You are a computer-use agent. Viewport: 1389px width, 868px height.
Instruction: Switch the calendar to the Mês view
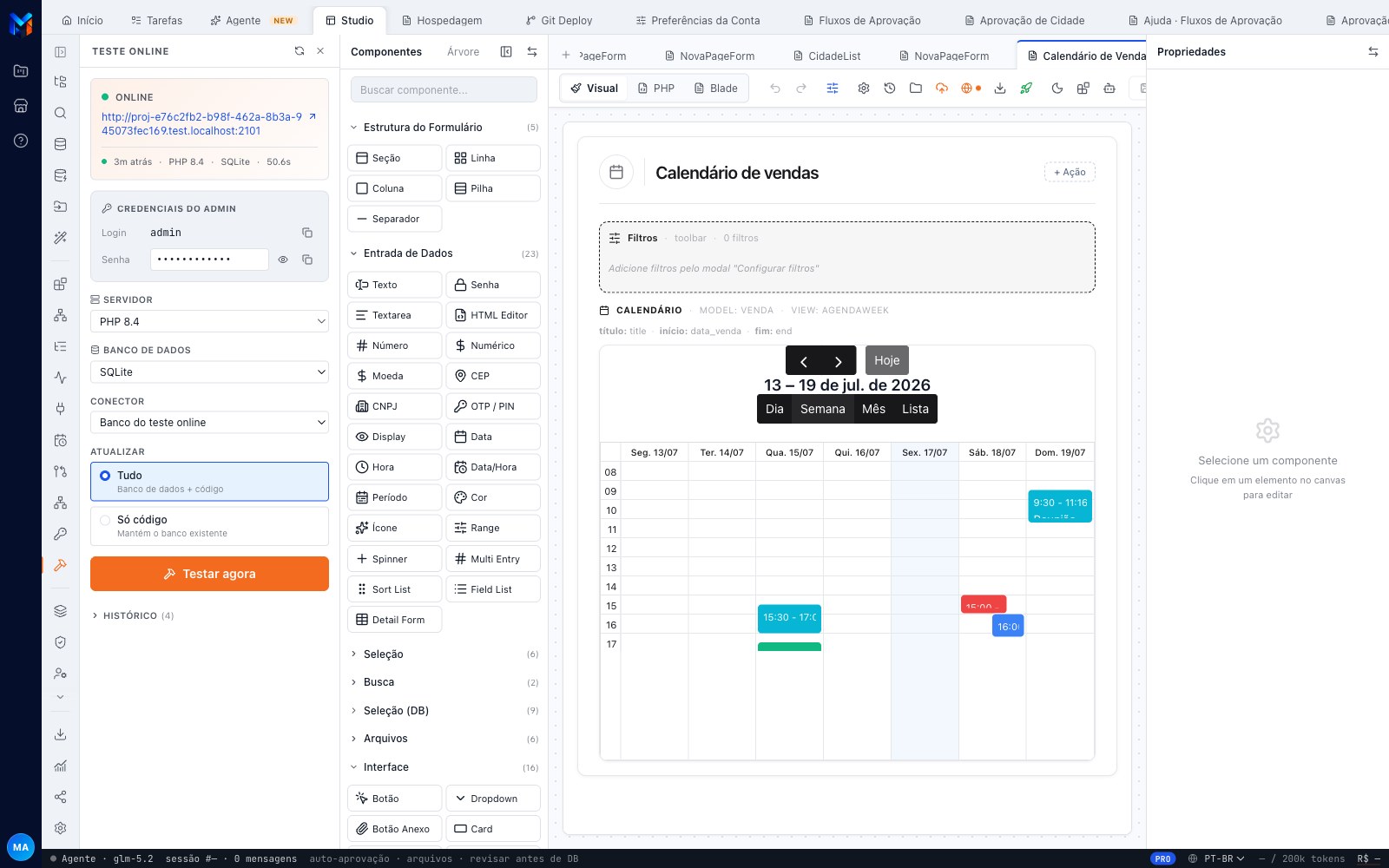tap(873, 409)
